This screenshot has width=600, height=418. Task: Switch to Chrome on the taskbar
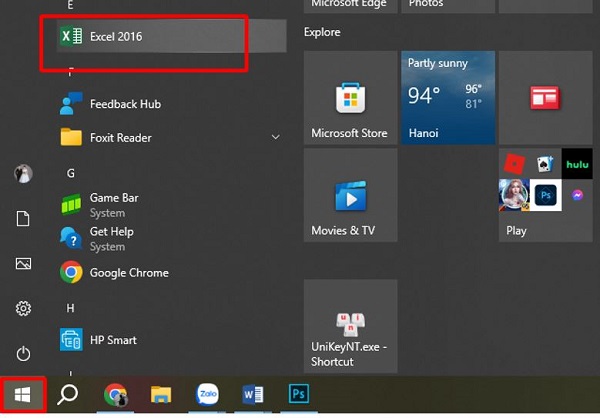click(116, 394)
